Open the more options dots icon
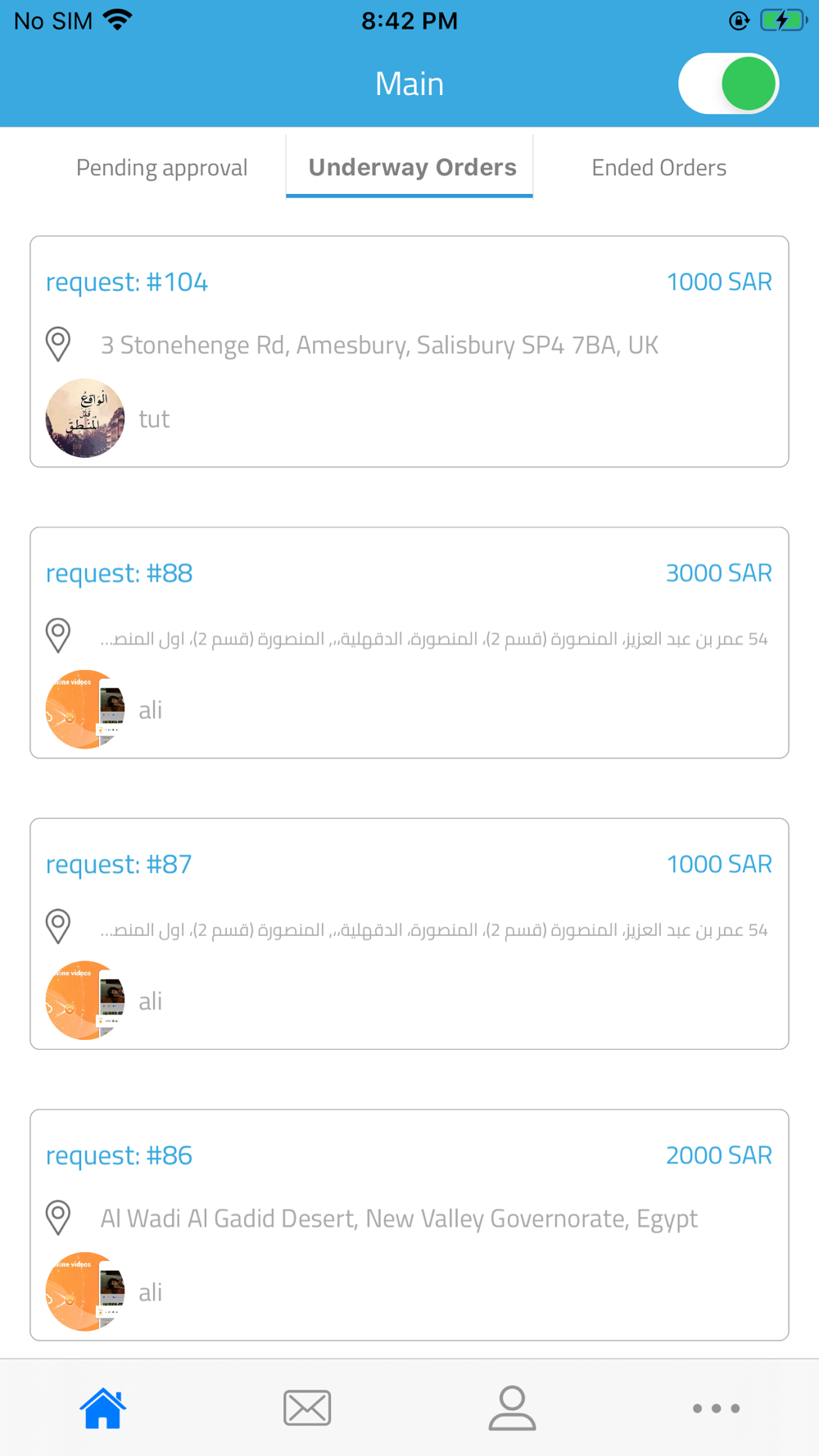 point(716,1409)
